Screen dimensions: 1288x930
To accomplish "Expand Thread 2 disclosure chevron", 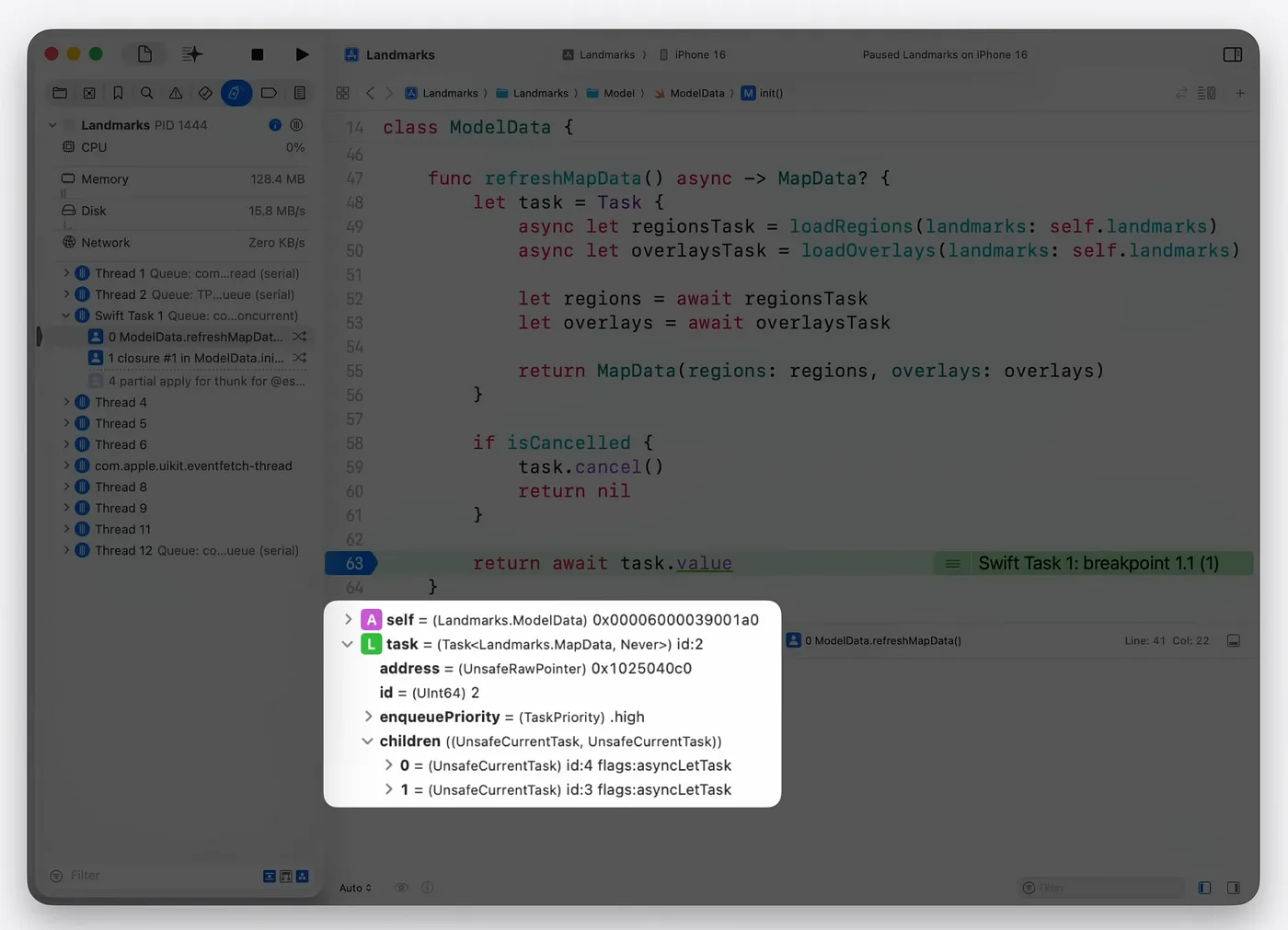I will [x=66, y=294].
